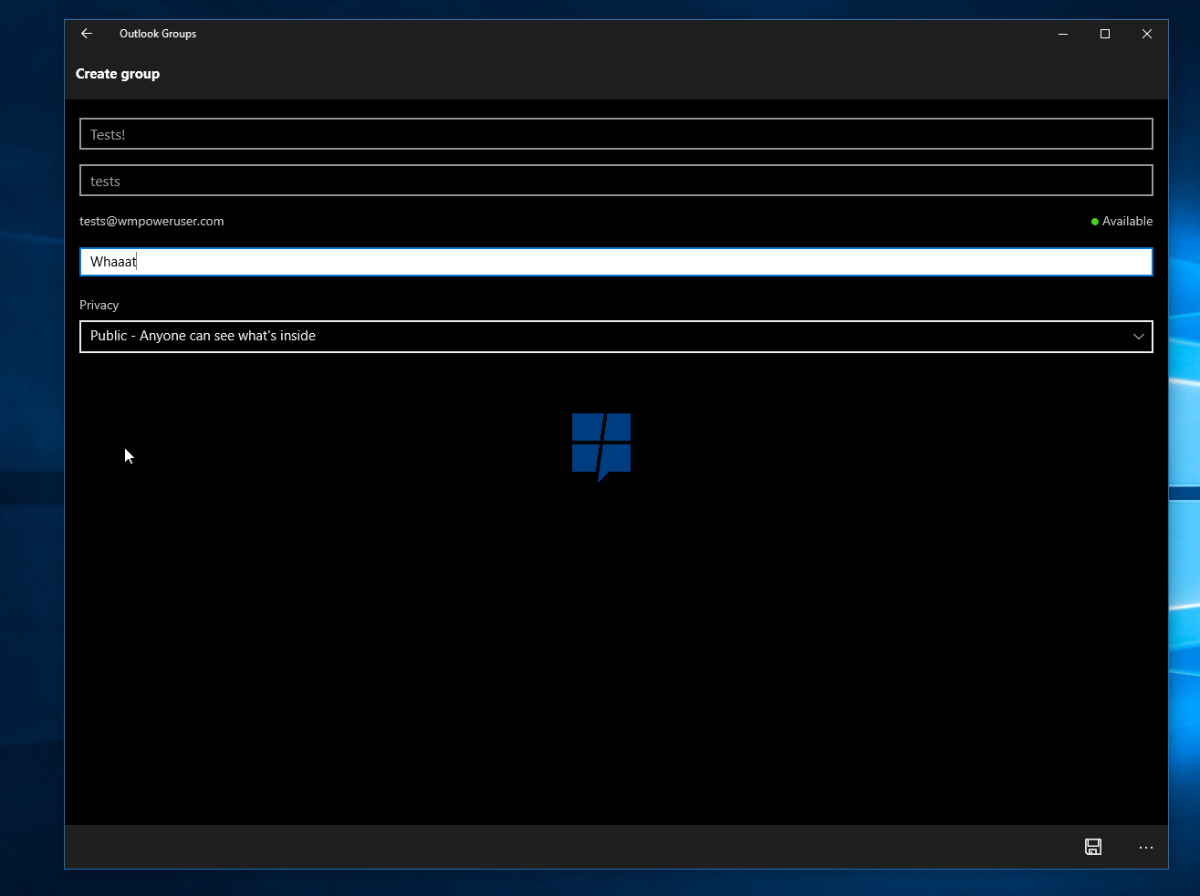Viewport: 1200px width, 896px height.
Task: Open the more options ellipsis menu
Action: click(1146, 847)
